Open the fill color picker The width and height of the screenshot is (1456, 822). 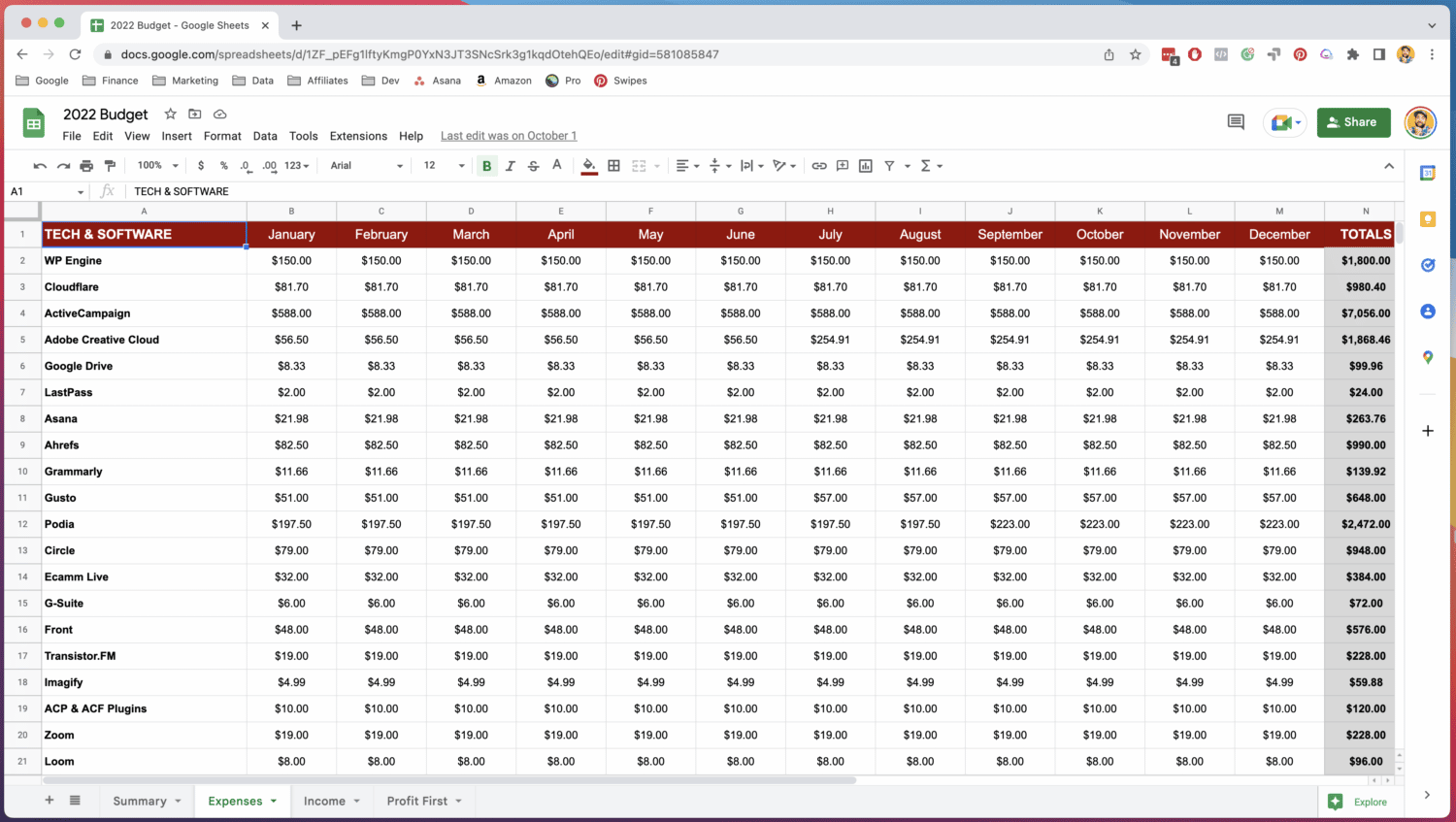pos(589,166)
